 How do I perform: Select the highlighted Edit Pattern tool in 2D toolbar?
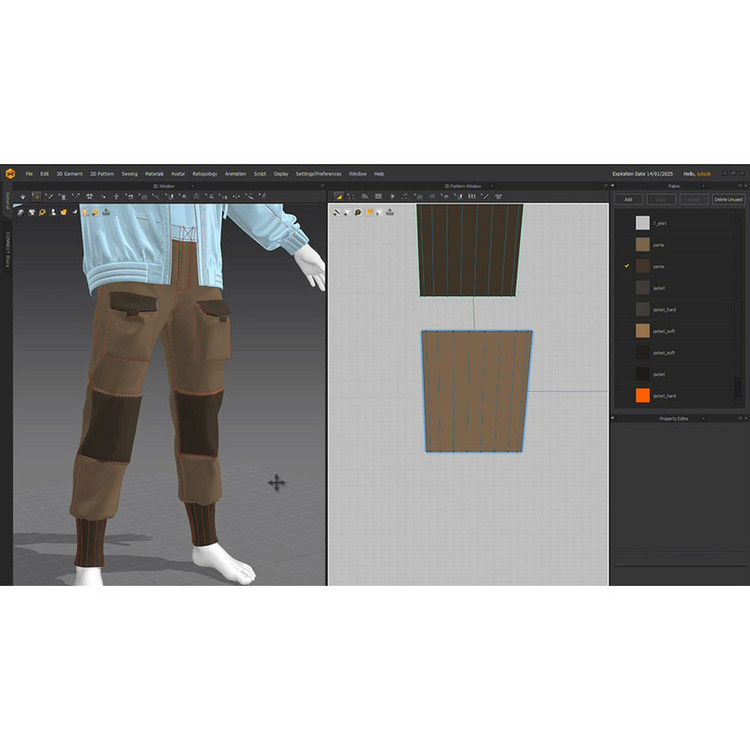pos(339,197)
